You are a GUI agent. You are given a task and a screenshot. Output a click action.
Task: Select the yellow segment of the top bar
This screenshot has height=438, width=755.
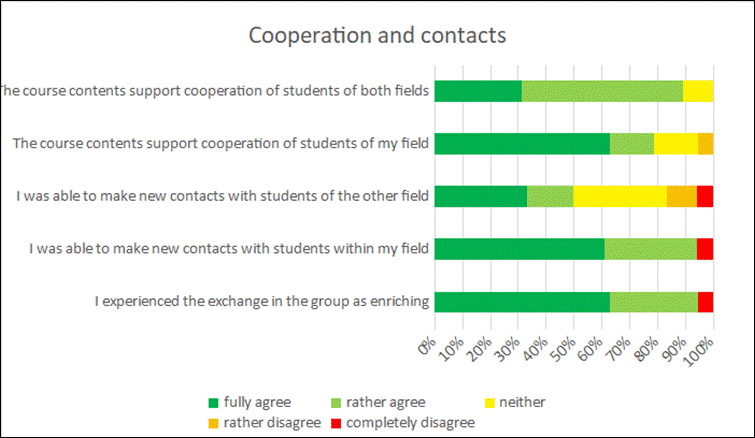[698, 91]
